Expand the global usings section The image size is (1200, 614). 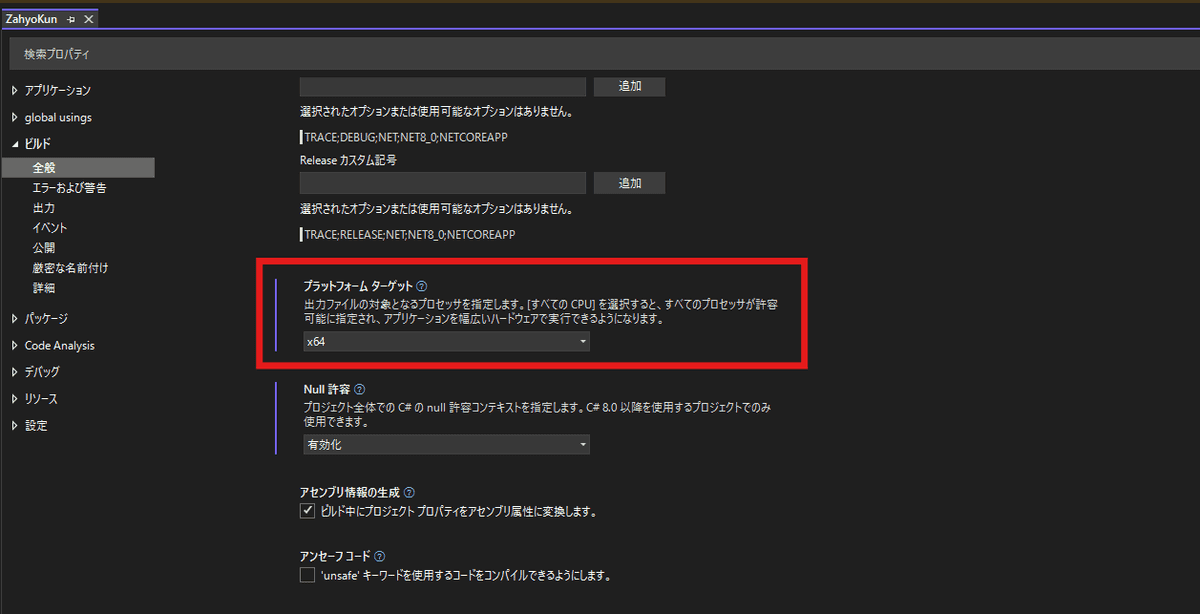tap(14, 117)
